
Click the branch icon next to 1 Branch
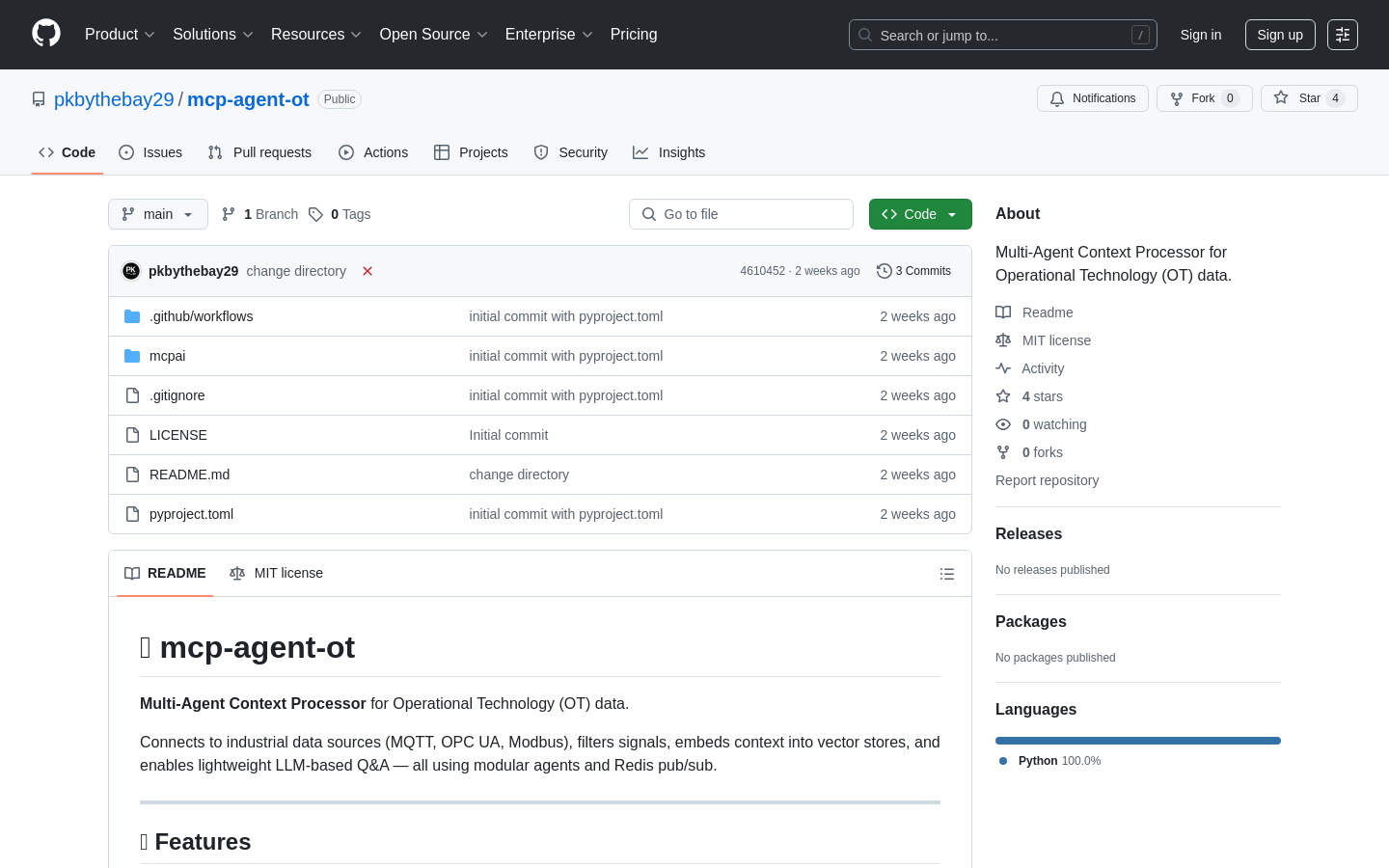pyautogui.click(x=229, y=214)
